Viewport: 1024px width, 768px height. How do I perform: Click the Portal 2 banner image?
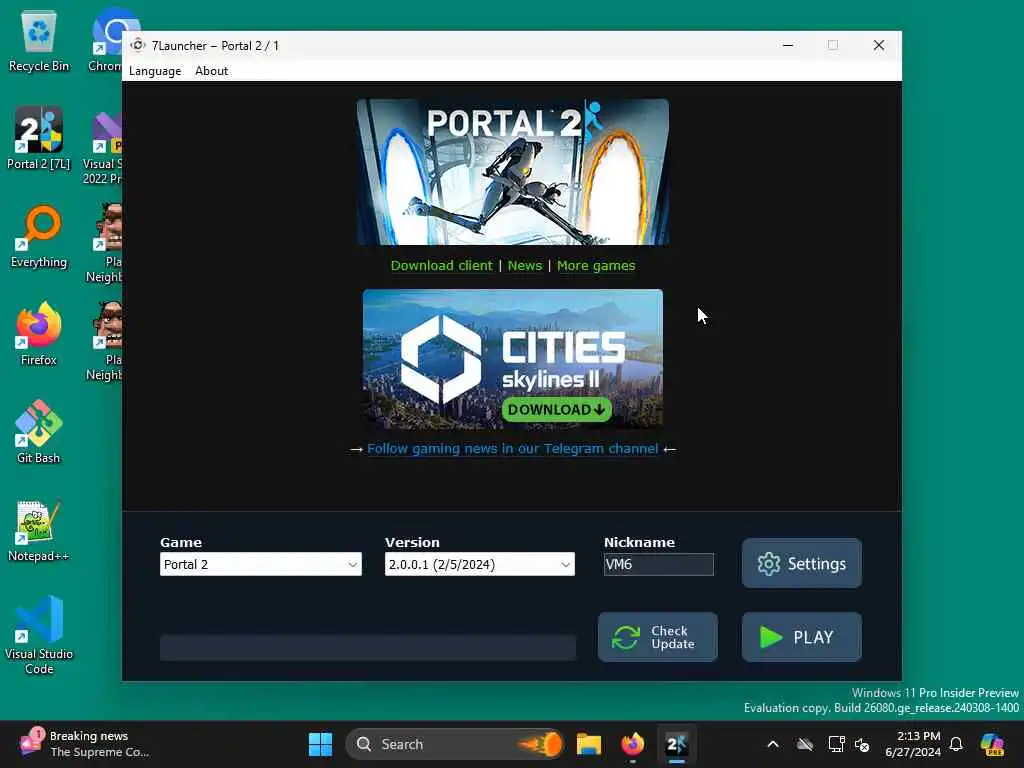(x=513, y=172)
